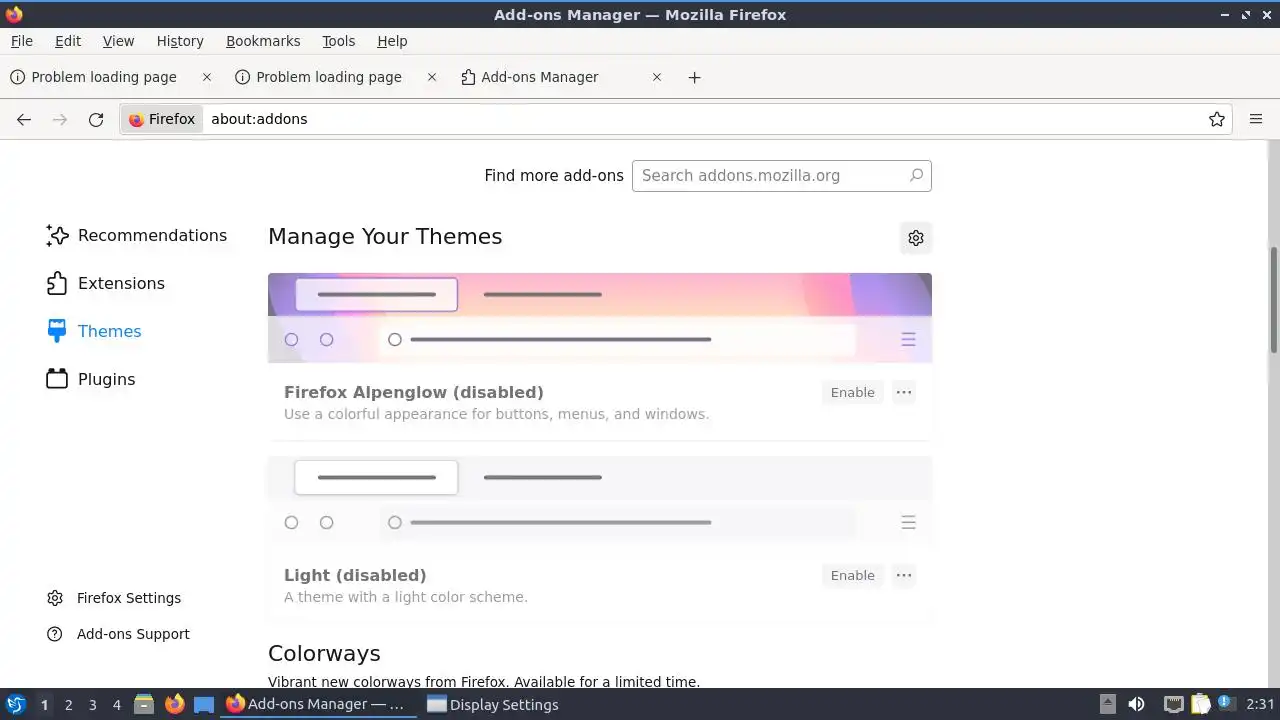Click the Colorways heading
Screen dimensions: 1280x720
coord(324,653)
